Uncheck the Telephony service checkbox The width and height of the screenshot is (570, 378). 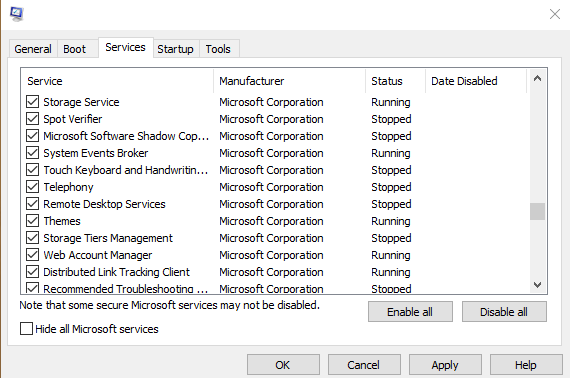[32, 187]
